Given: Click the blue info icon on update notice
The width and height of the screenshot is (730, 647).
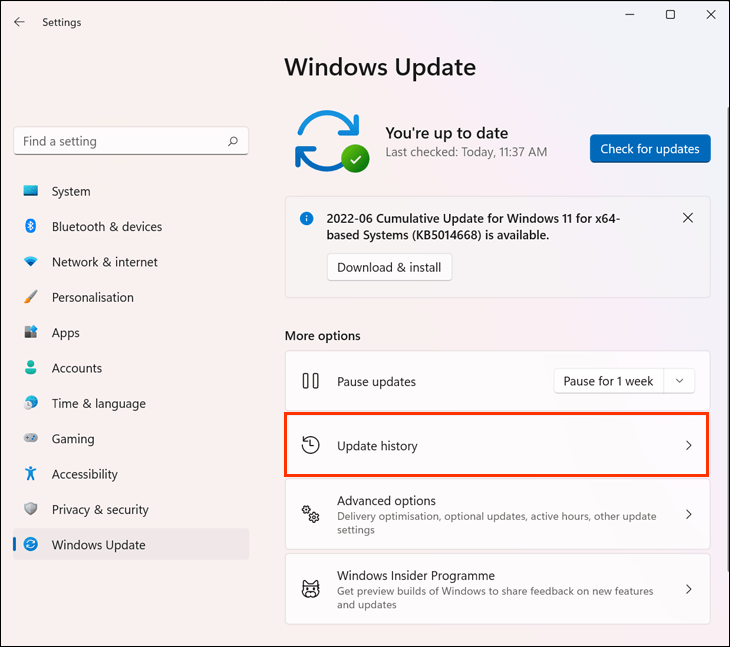Looking at the screenshot, I should [306, 218].
